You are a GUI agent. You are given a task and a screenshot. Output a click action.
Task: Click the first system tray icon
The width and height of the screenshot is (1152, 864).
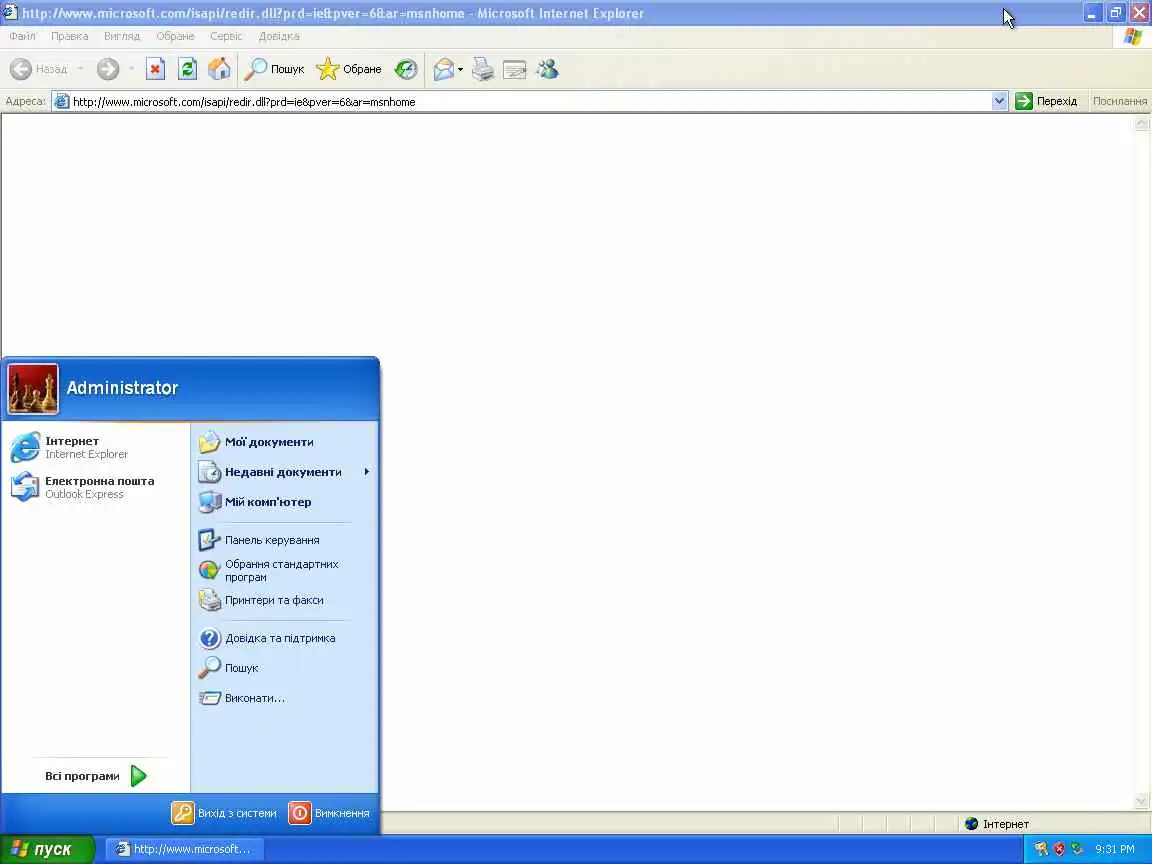1041,849
